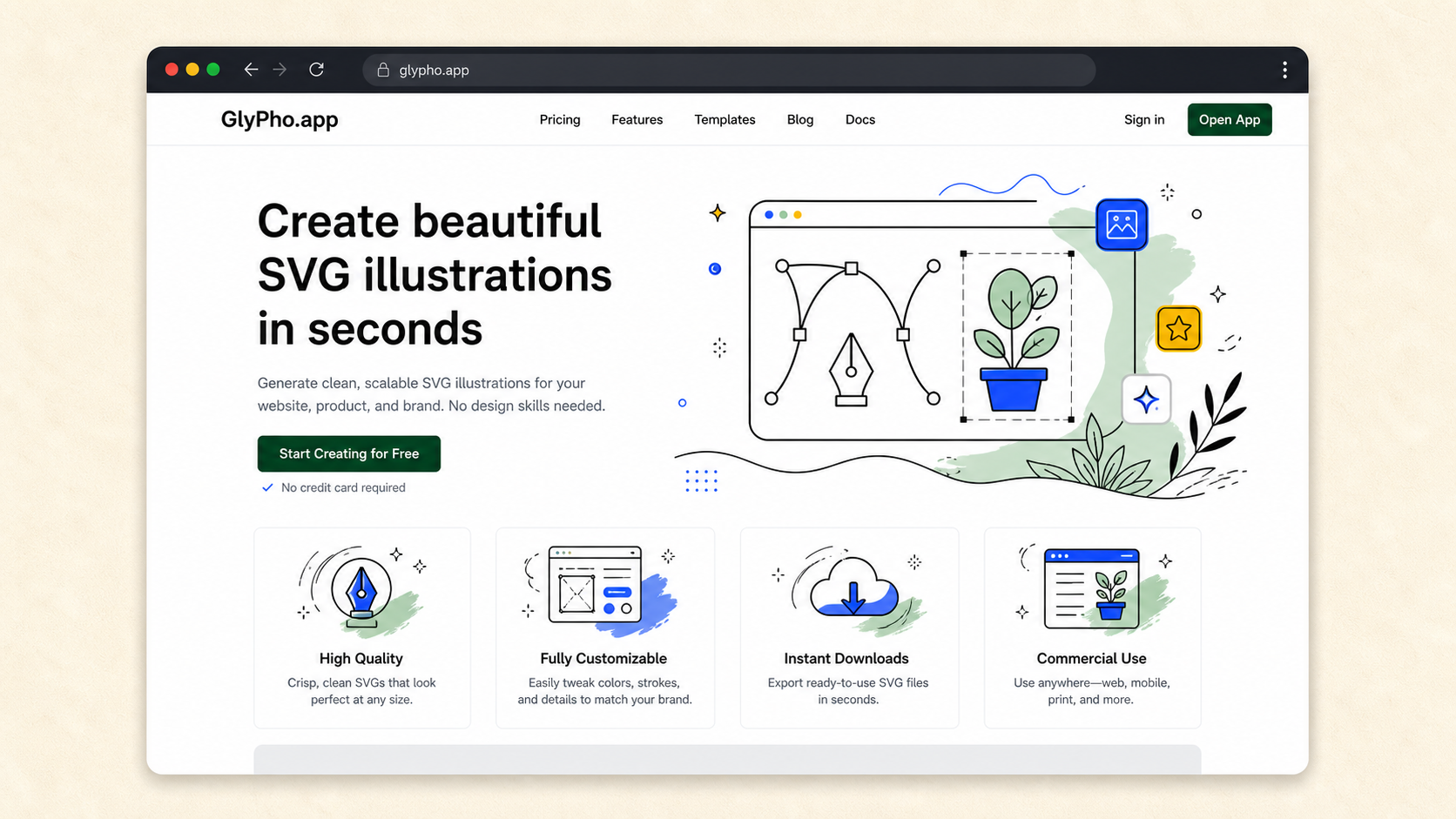
Task: Click Sign in
Action: (x=1144, y=119)
